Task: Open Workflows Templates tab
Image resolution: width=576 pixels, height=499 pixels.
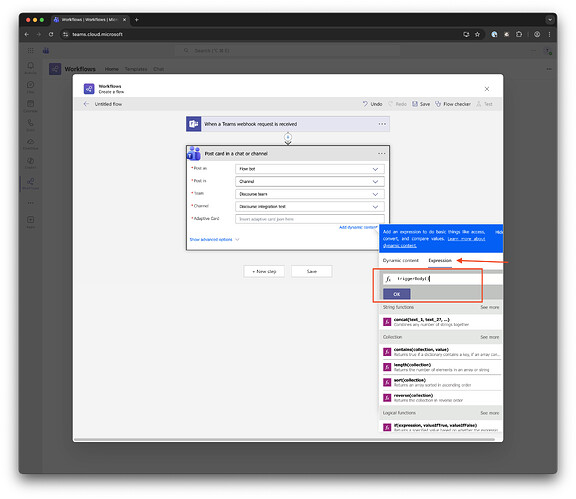Action: (136, 69)
